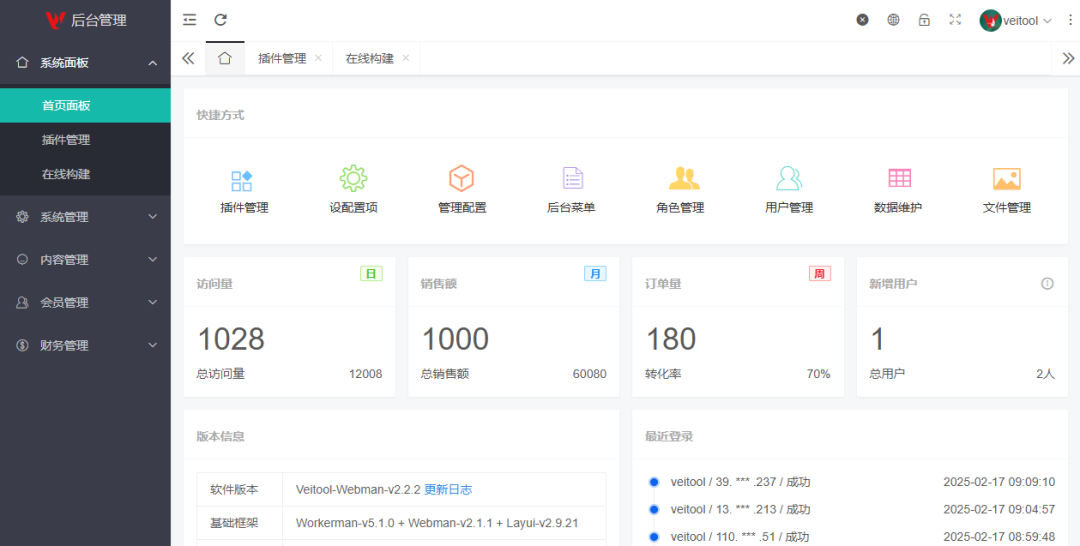Screen dimensions: 1080x546
Task: Click the 月 badge on 销售额 card
Action: (595, 273)
